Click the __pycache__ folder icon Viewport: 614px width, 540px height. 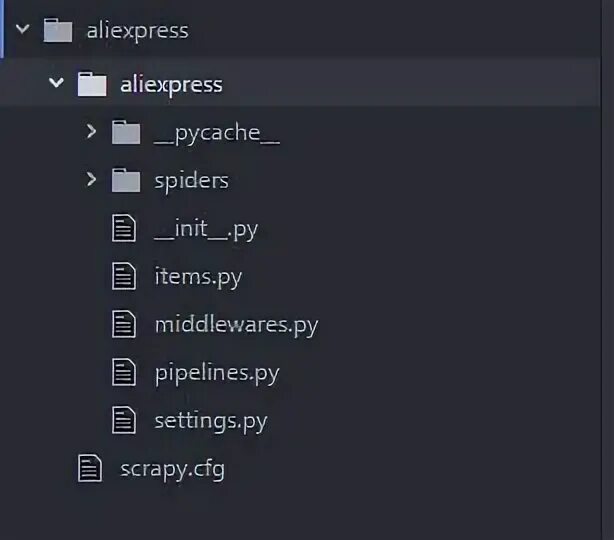[126, 132]
